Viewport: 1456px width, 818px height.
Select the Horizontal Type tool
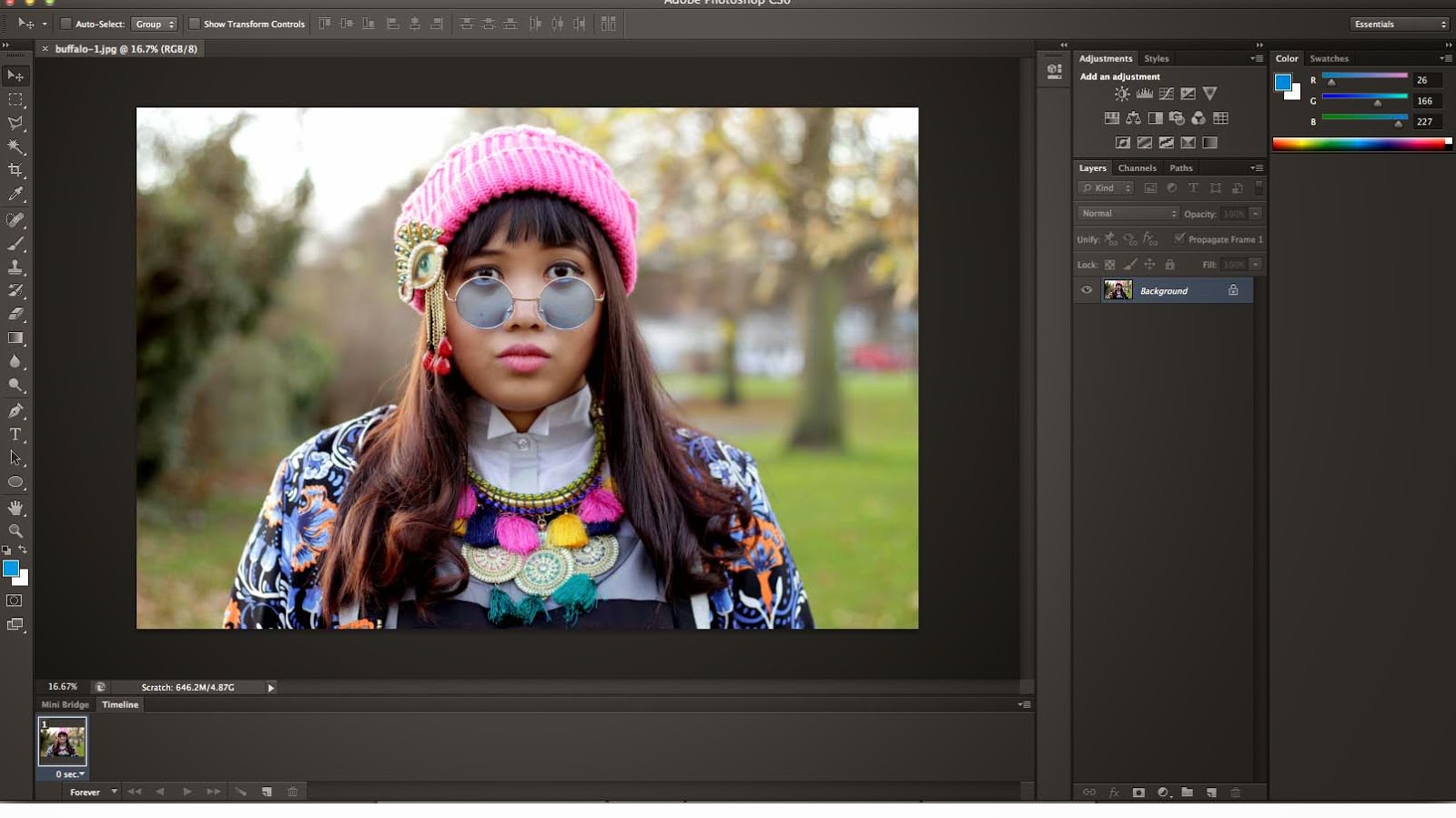point(15,435)
